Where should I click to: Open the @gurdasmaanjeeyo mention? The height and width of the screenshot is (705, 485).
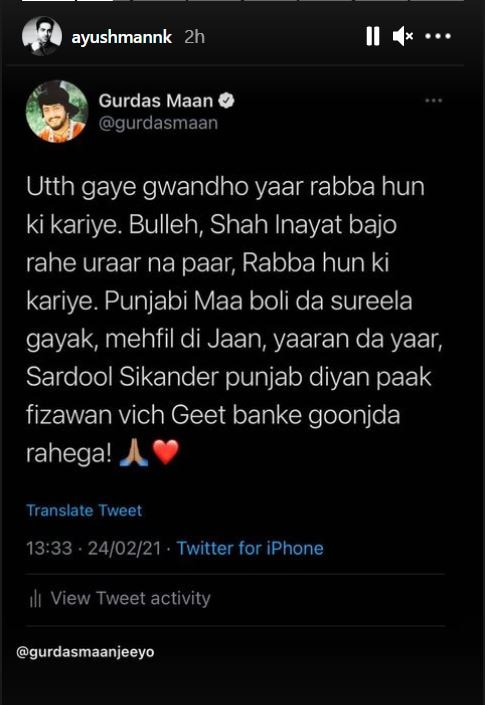tap(85, 651)
